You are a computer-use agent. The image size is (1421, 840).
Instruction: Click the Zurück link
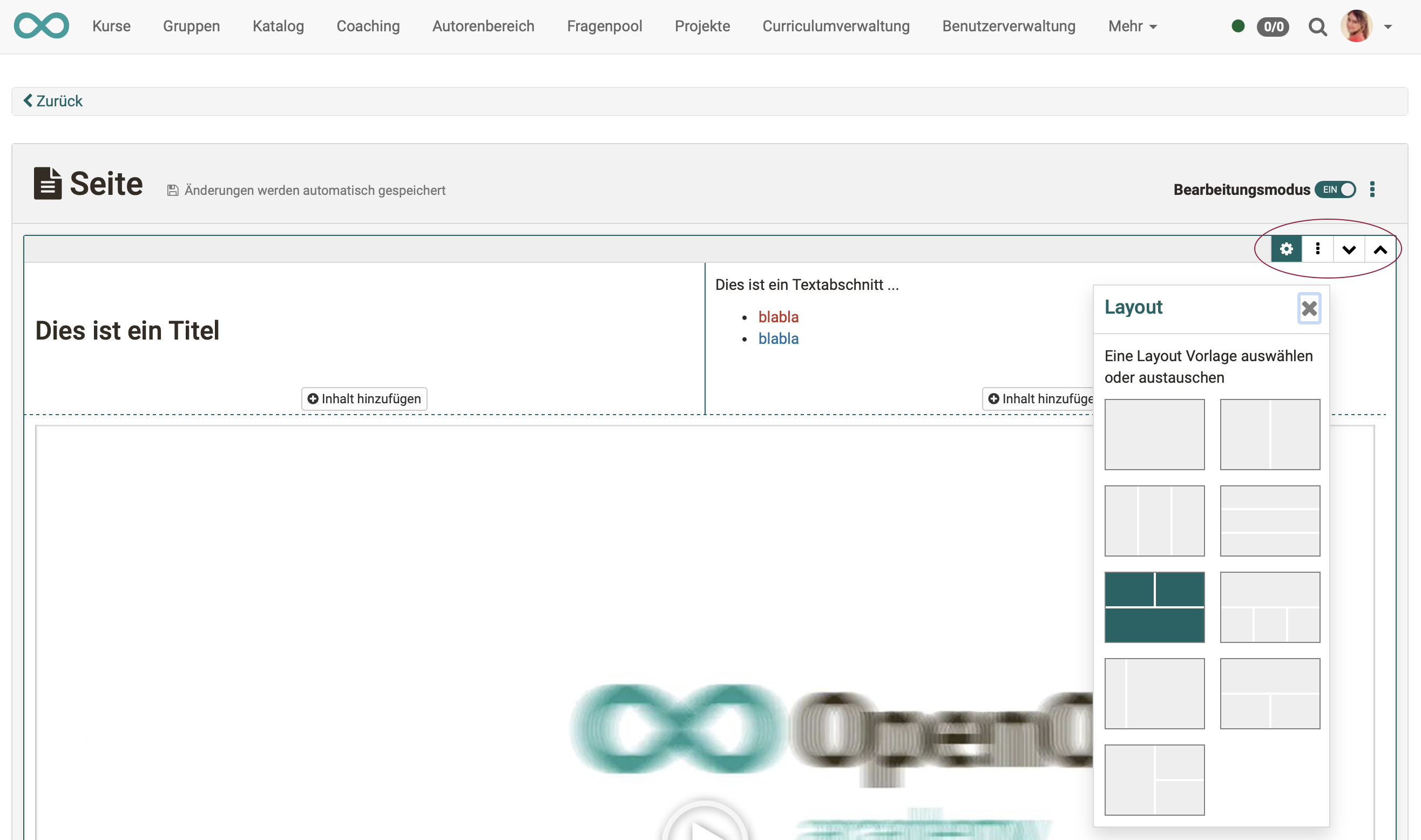click(x=52, y=101)
